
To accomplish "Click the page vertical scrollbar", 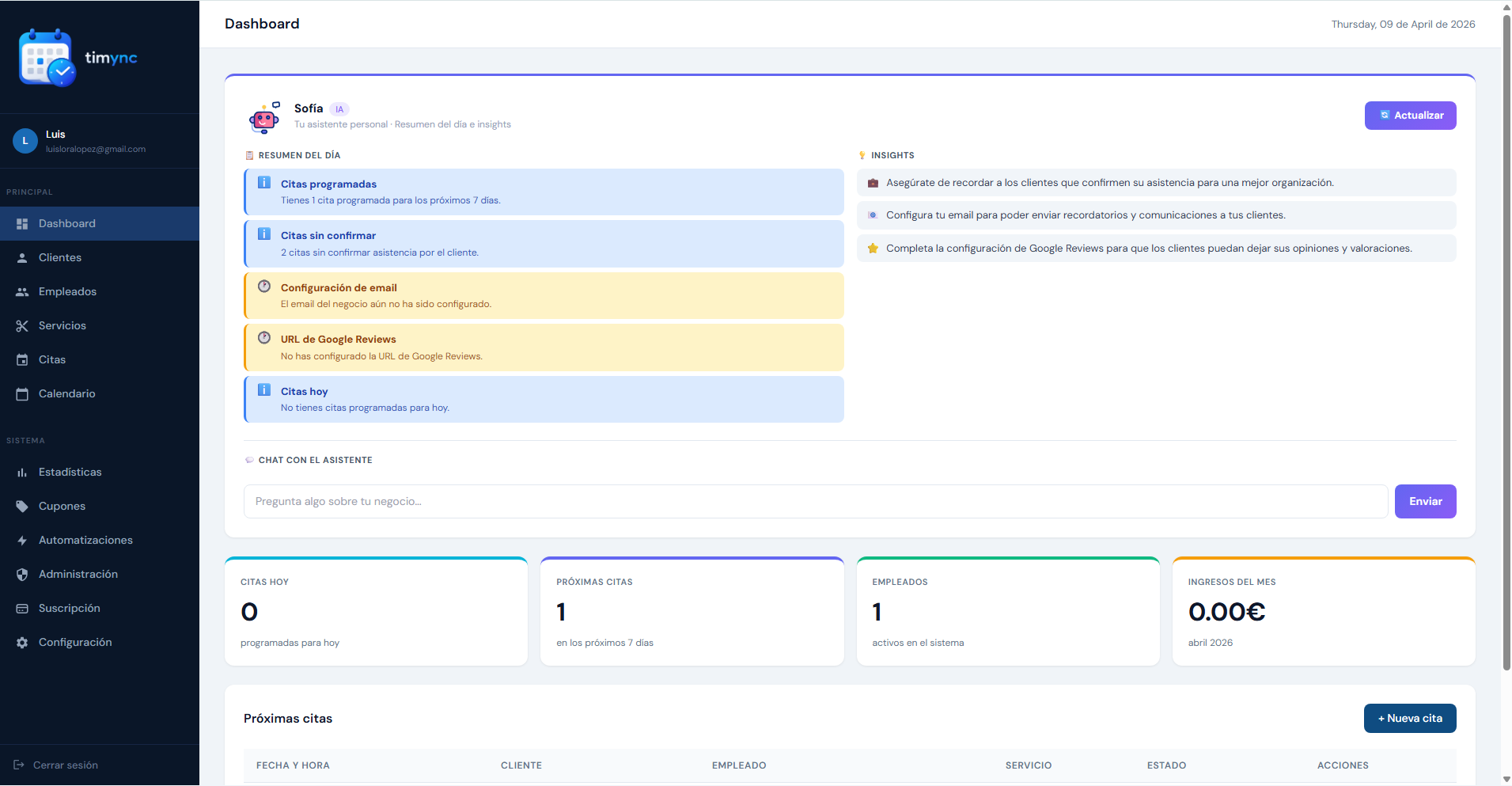I will pyautogui.click(x=1506, y=340).
